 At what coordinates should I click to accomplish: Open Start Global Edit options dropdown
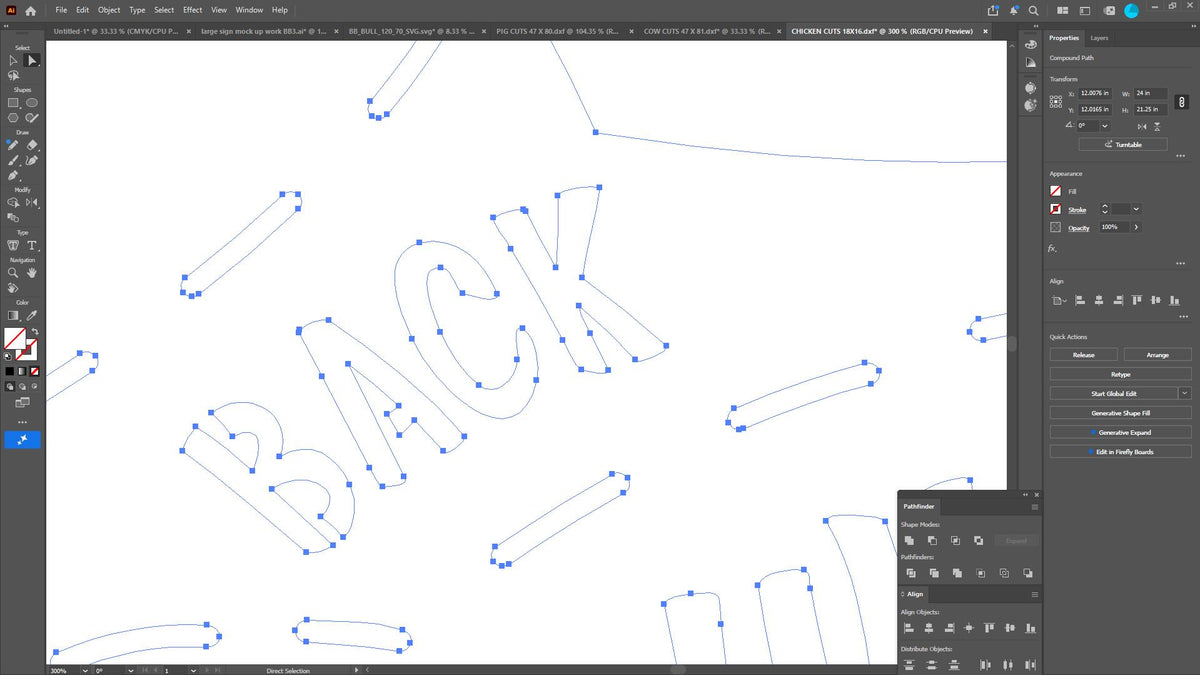pos(1185,394)
